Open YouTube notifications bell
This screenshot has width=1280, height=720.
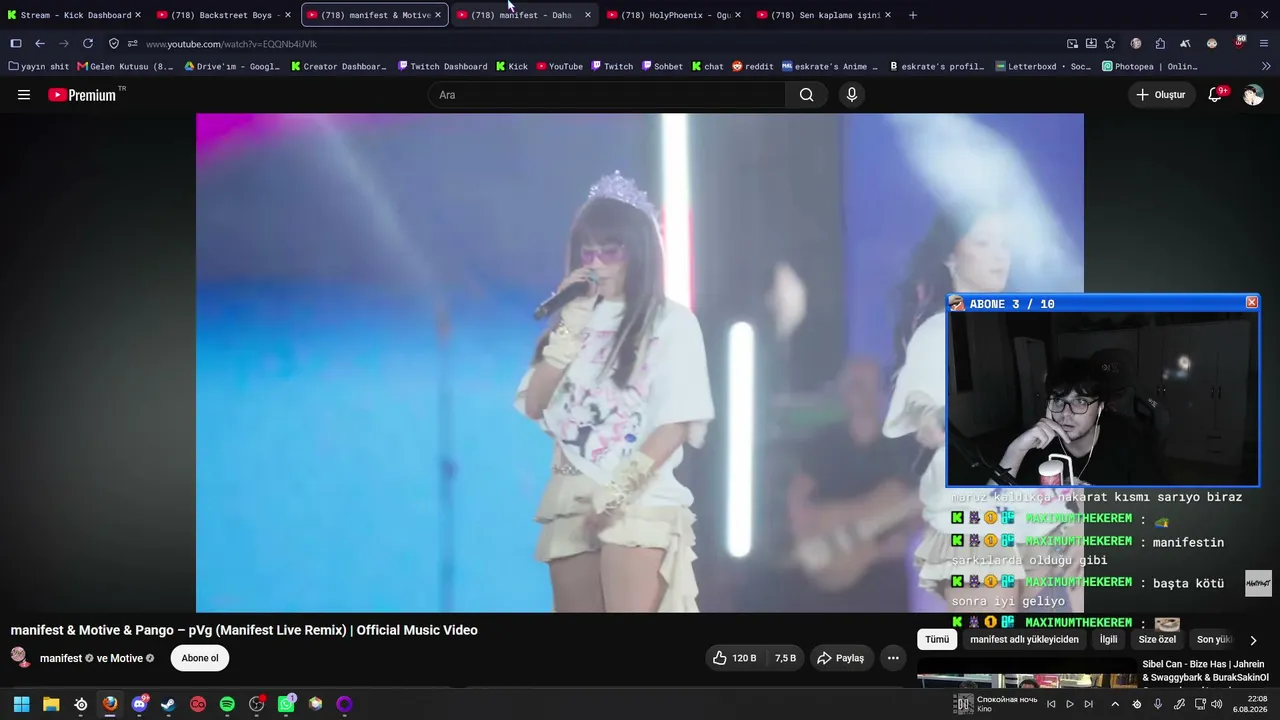(x=1215, y=95)
